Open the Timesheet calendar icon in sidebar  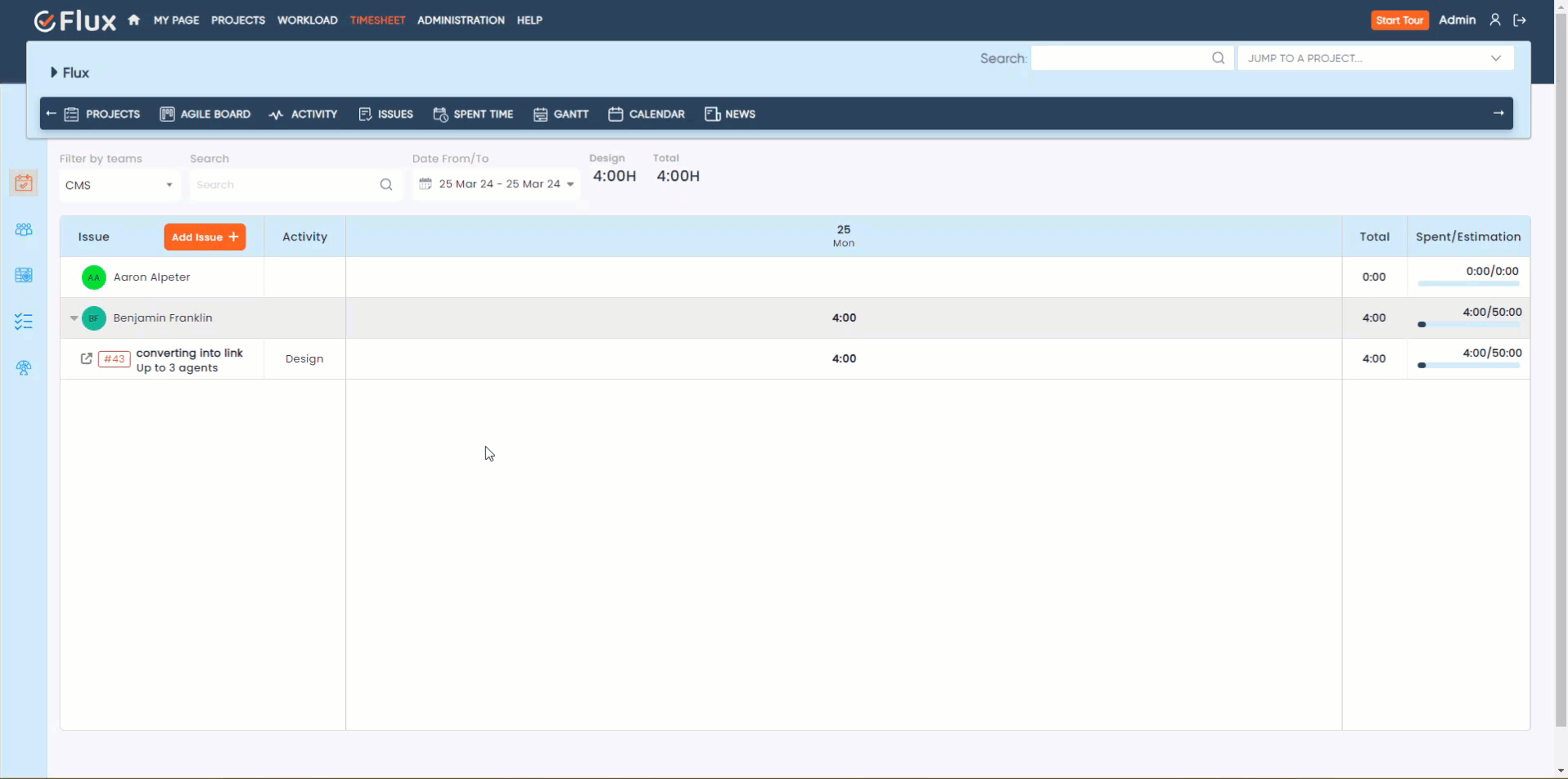pos(24,183)
